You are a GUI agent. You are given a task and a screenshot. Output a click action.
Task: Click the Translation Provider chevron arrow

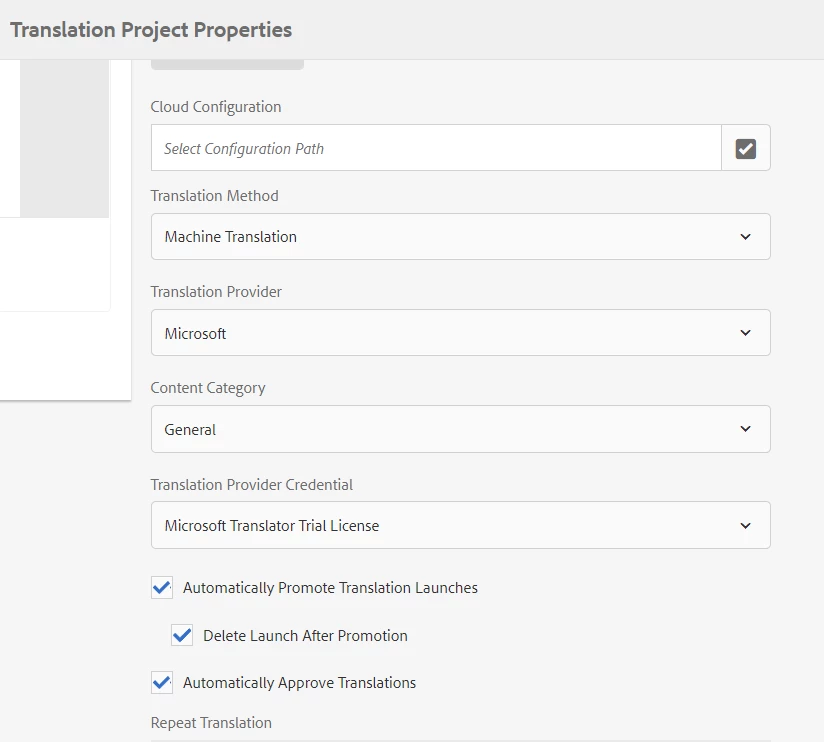(745, 333)
